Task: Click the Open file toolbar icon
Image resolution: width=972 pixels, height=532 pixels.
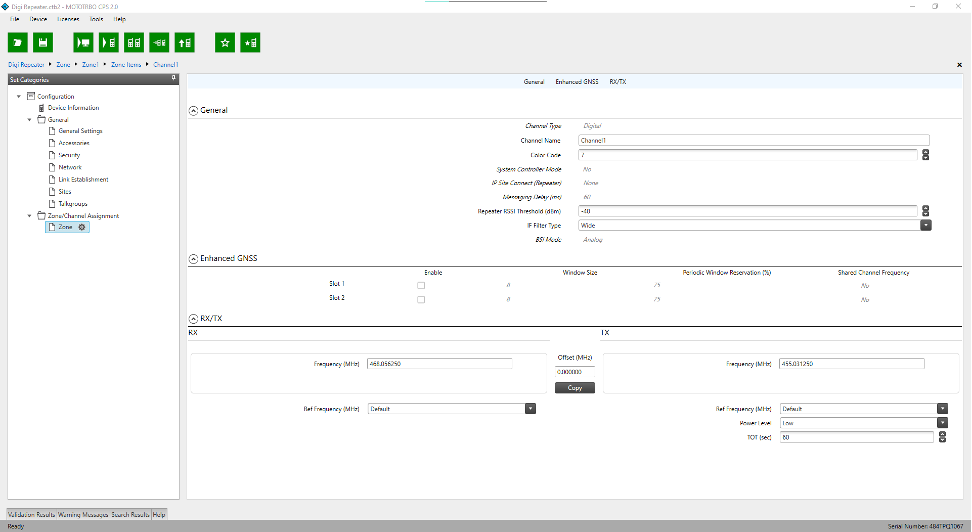Action: point(18,42)
